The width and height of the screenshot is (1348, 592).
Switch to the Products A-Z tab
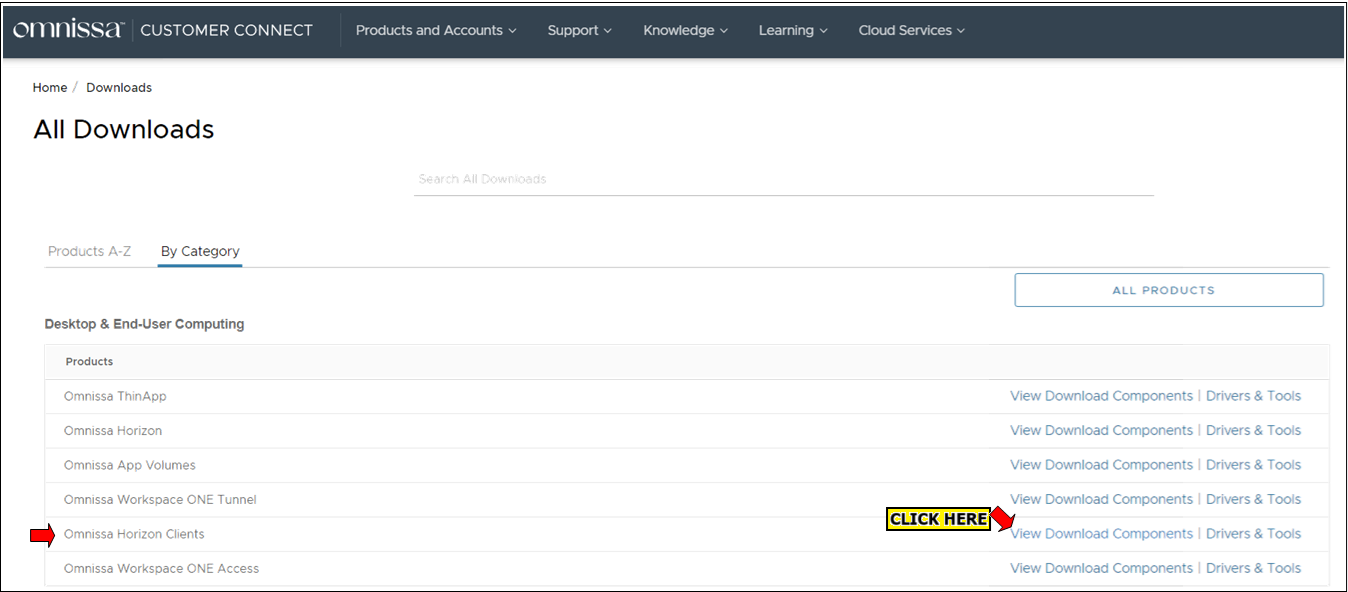(90, 251)
